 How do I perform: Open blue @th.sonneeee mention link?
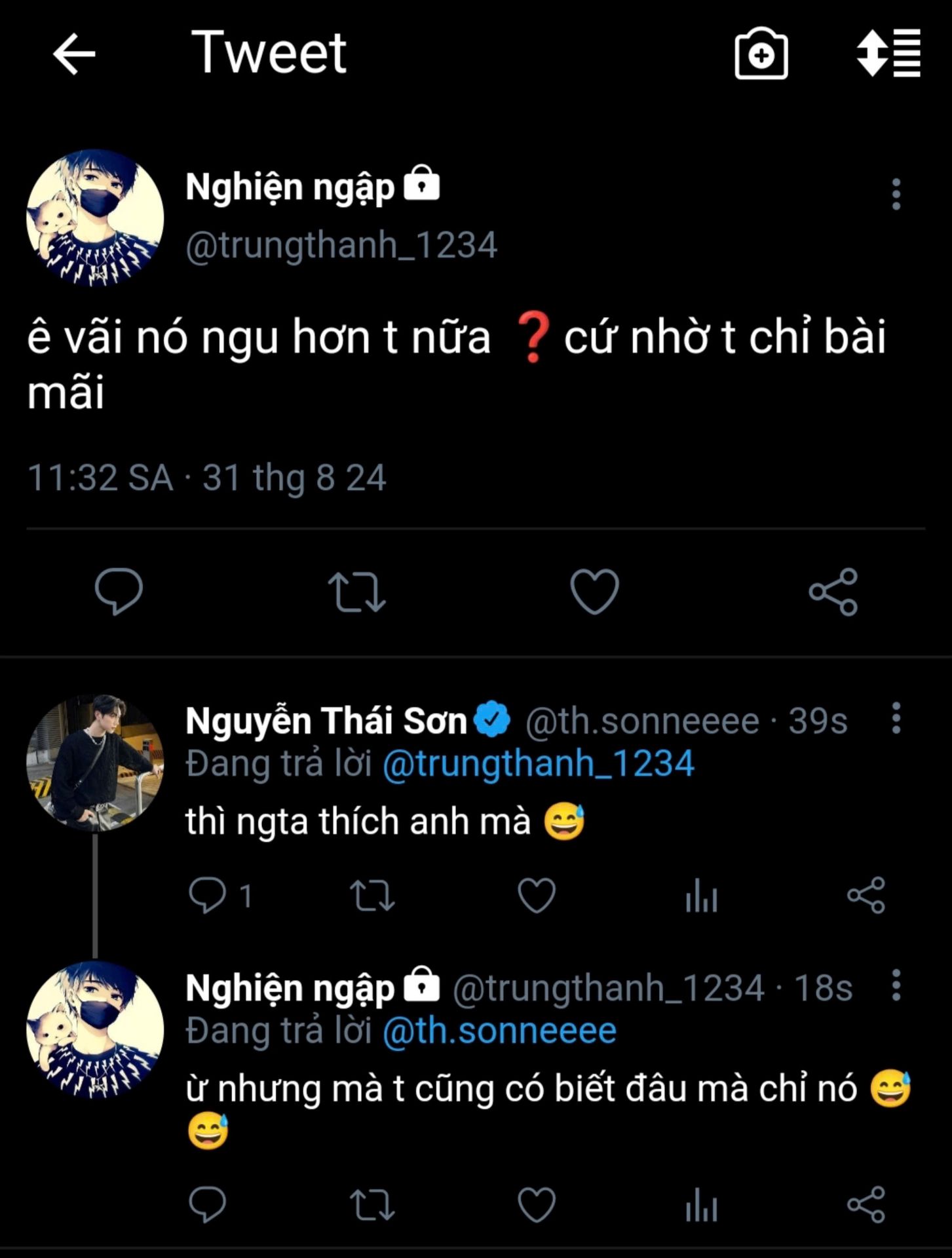pos(499,1031)
